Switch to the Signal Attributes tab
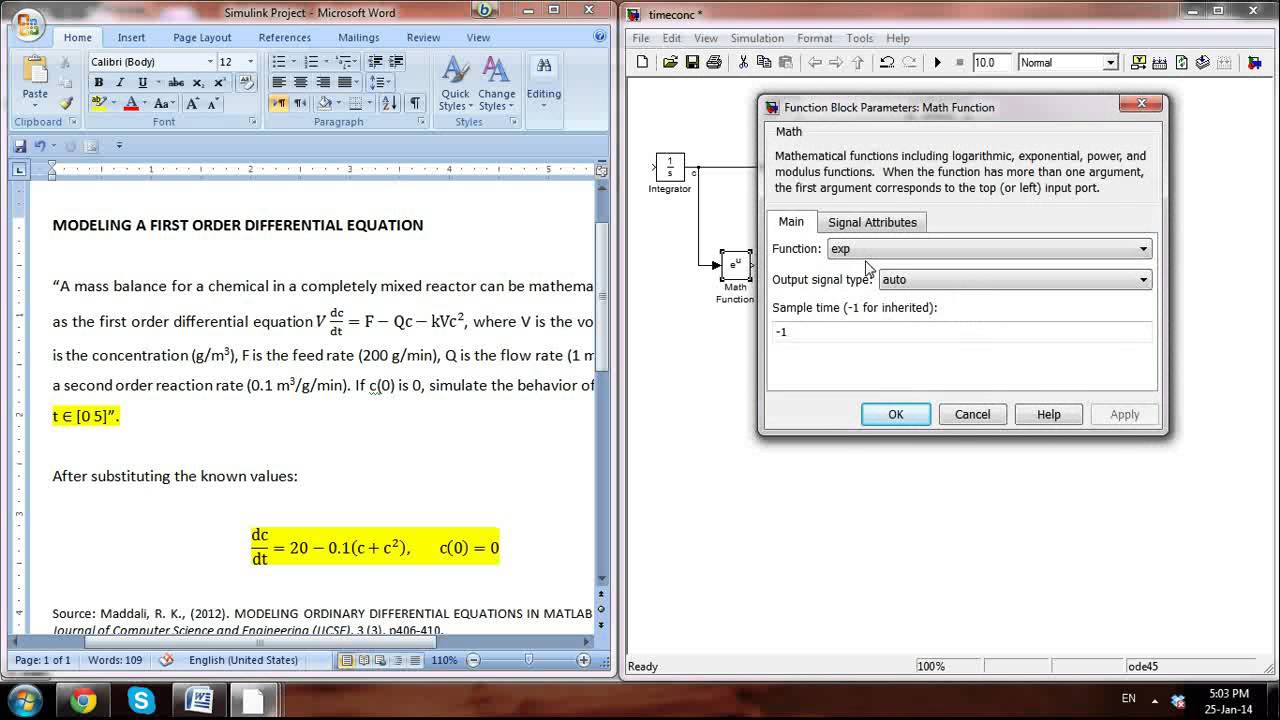Viewport: 1280px width, 720px height. 872,222
